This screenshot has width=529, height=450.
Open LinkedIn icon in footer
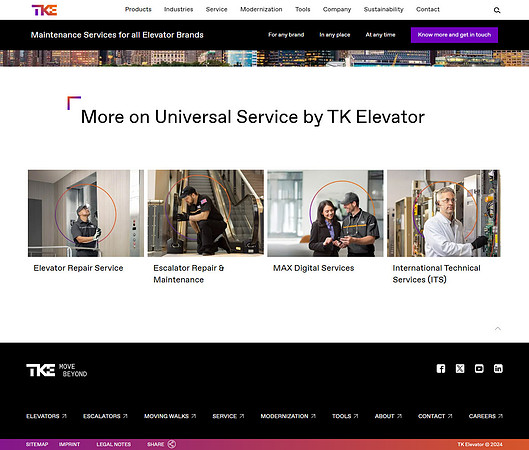tap(498, 368)
